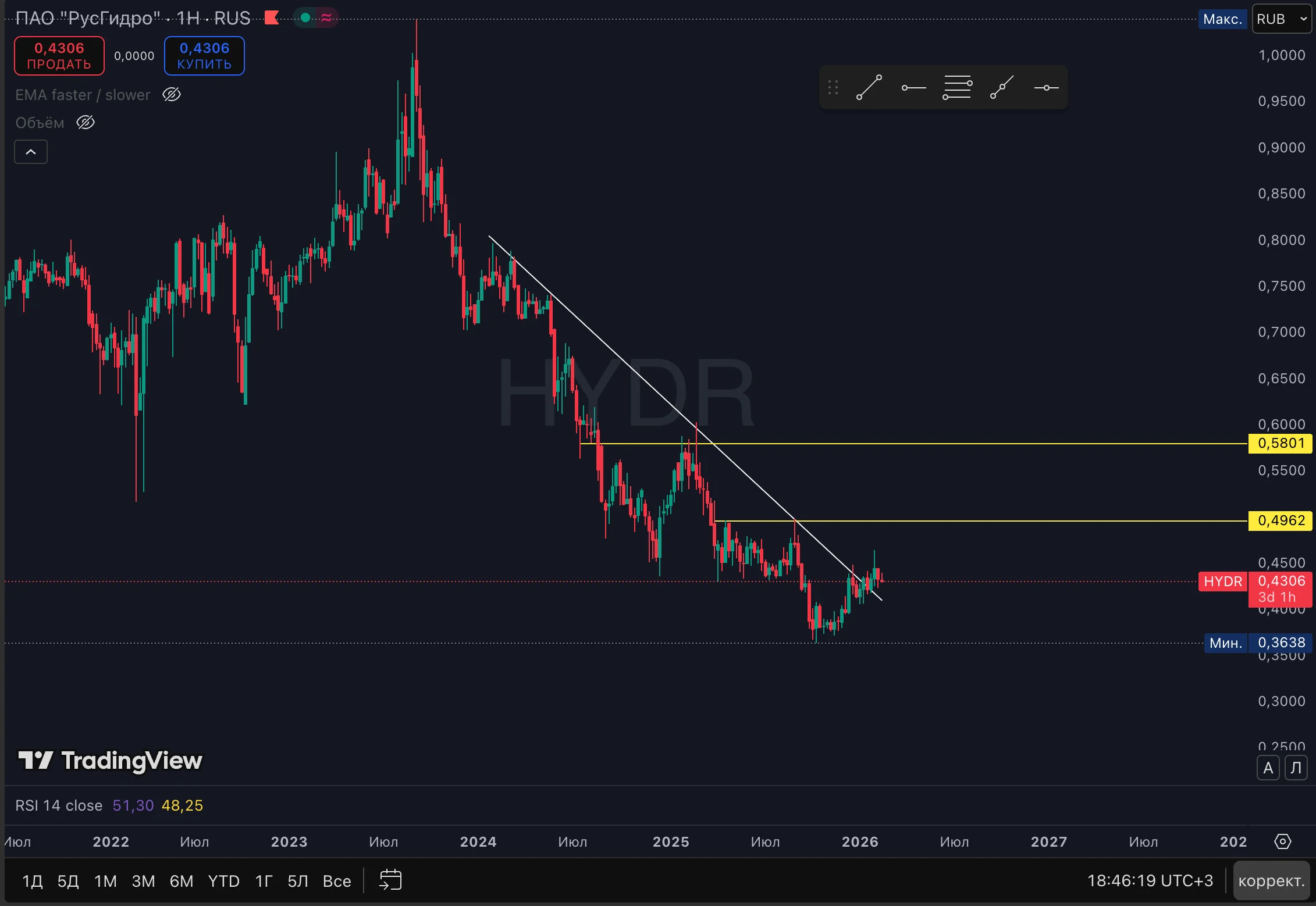
Task: Grab the drawing toolbar drag handle
Action: click(833, 88)
